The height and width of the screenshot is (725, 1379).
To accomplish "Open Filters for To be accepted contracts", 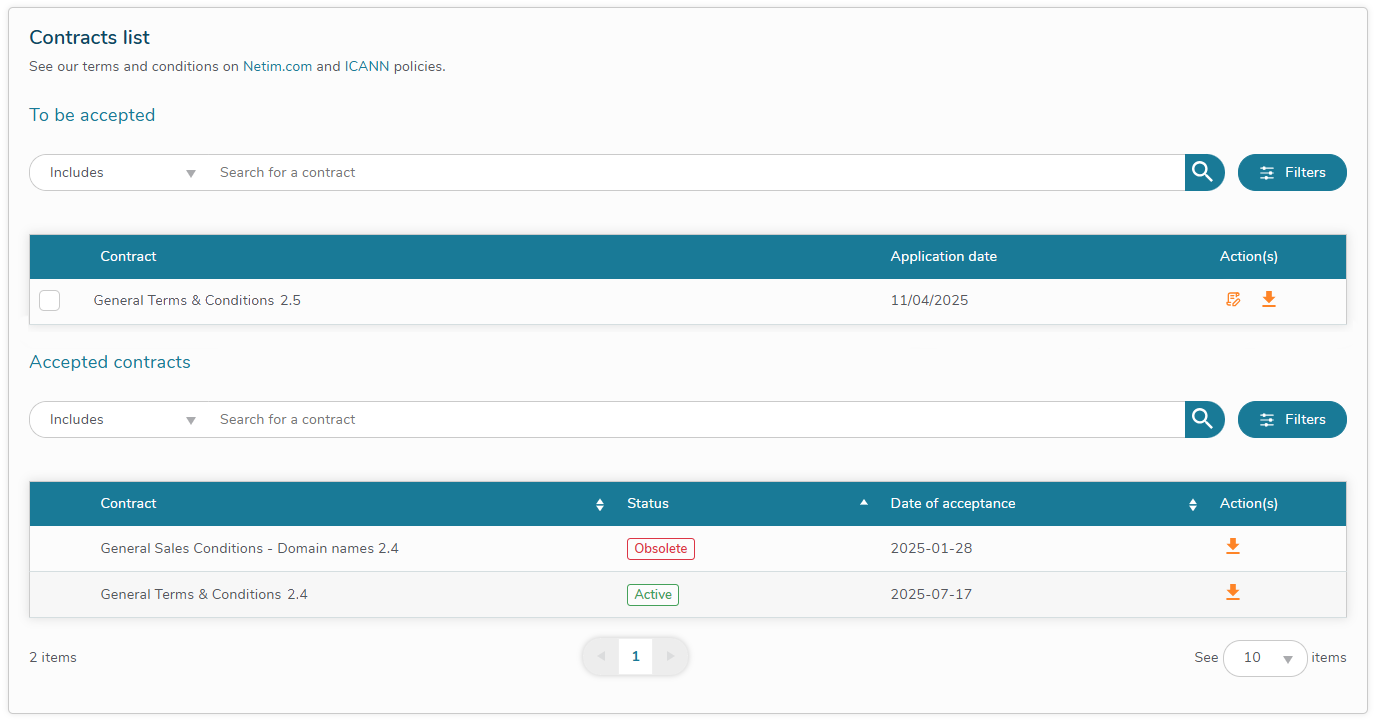I will [x=1292, y=172].
